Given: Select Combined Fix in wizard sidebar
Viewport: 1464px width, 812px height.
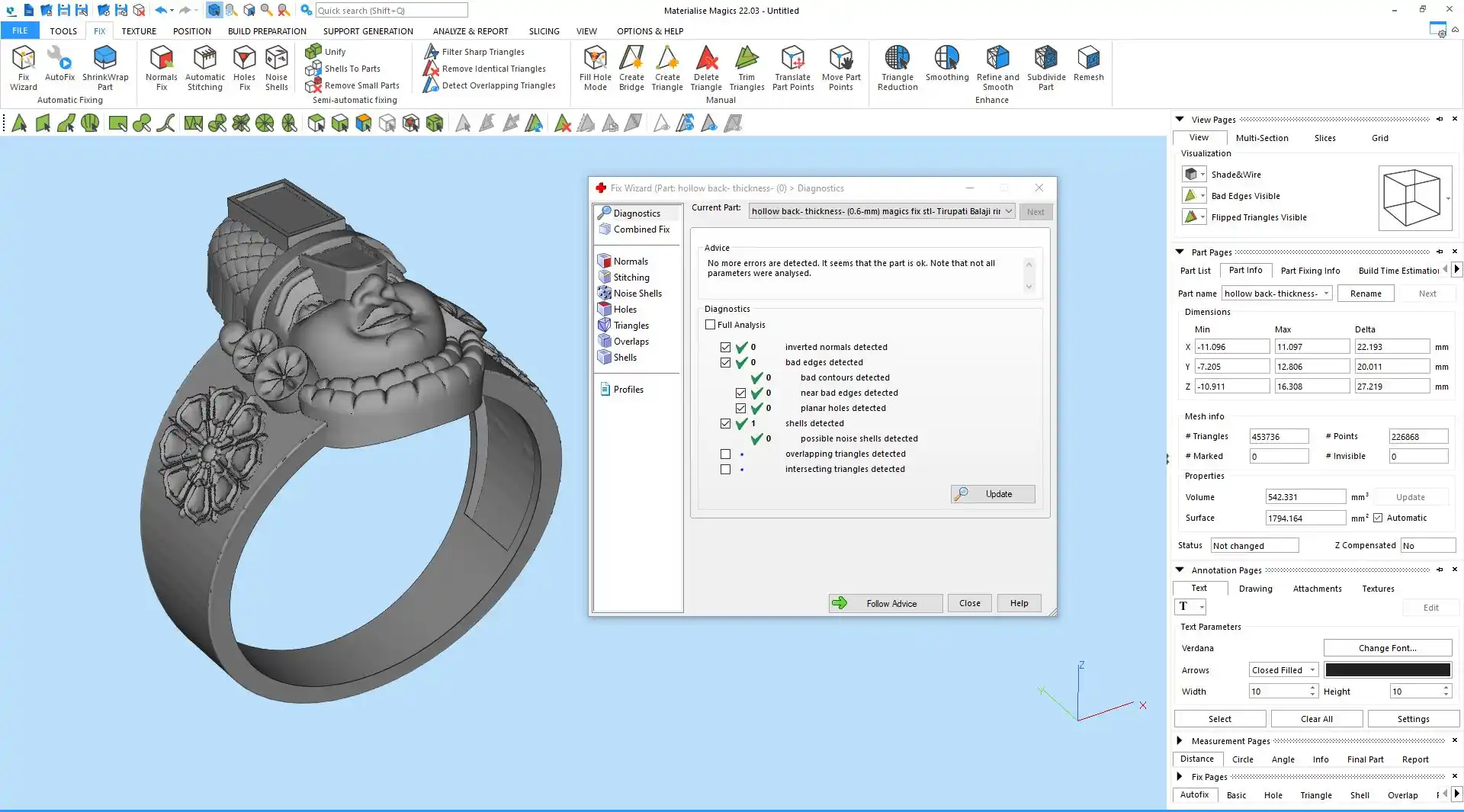Looking at the screenshot, I should [641, 229].
